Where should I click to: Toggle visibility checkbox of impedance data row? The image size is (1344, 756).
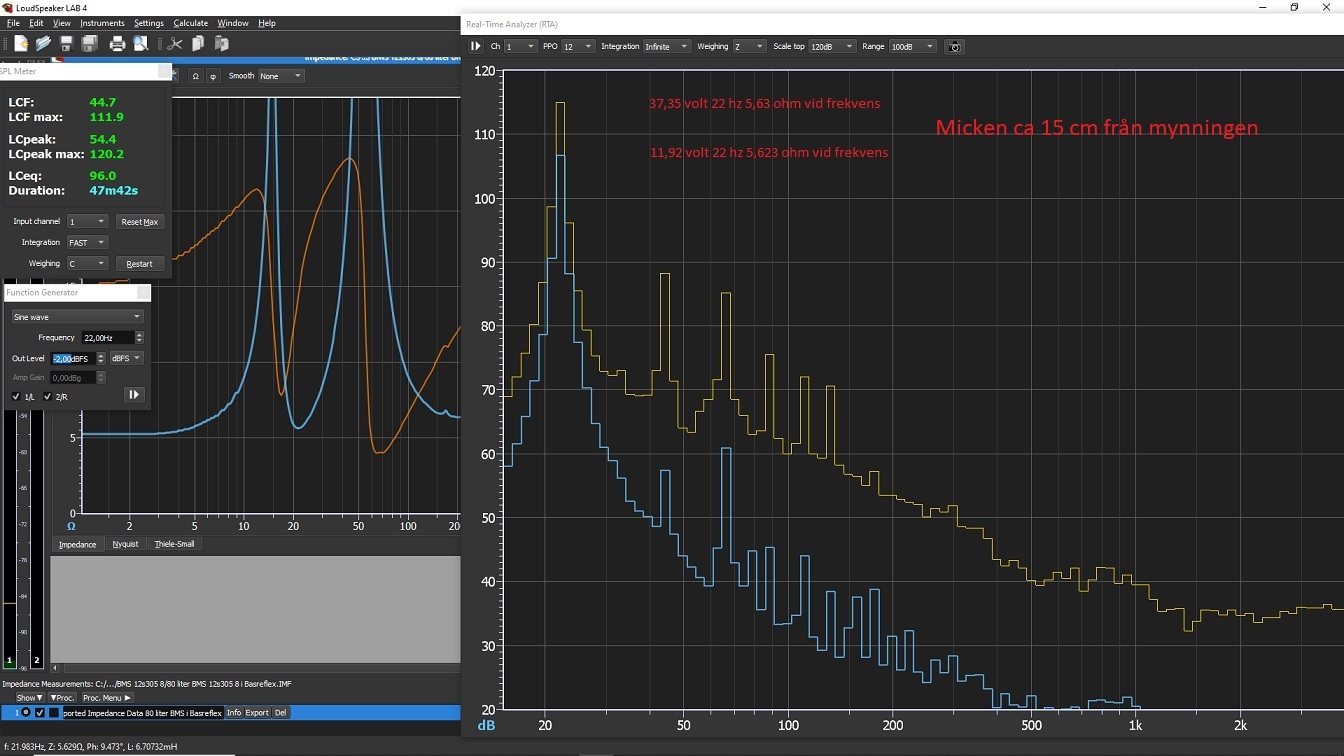(40, 713)
